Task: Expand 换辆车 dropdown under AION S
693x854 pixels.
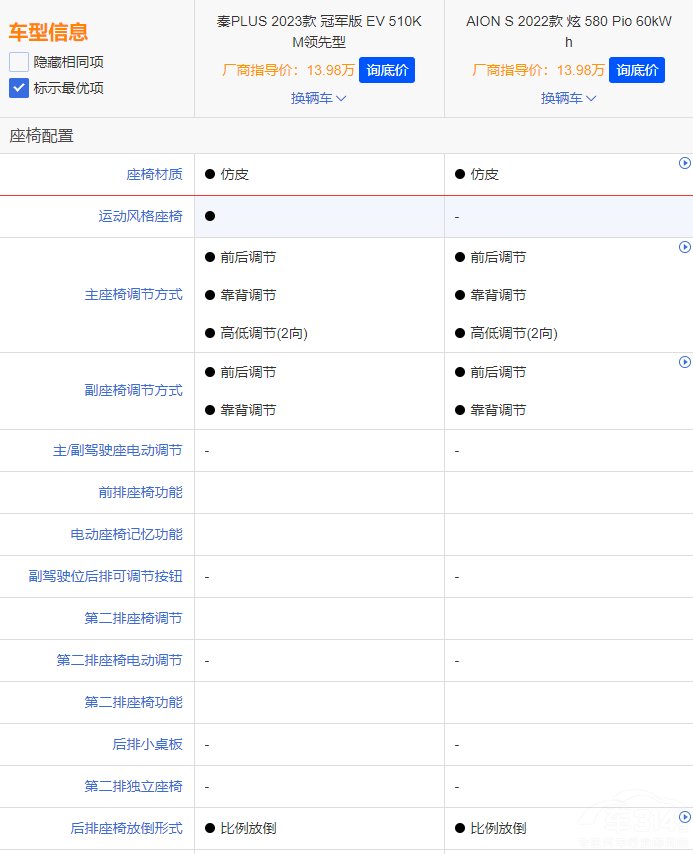Action: 568,98
